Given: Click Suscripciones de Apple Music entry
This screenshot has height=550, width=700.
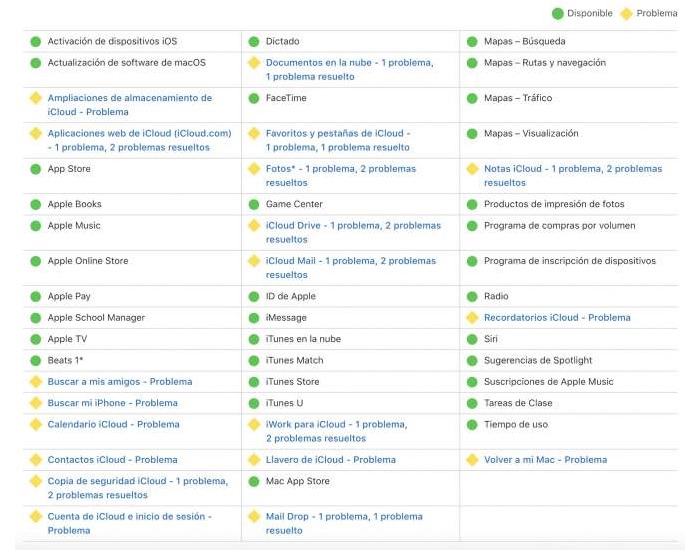Looking at the screenshot, I should [549, 382].
